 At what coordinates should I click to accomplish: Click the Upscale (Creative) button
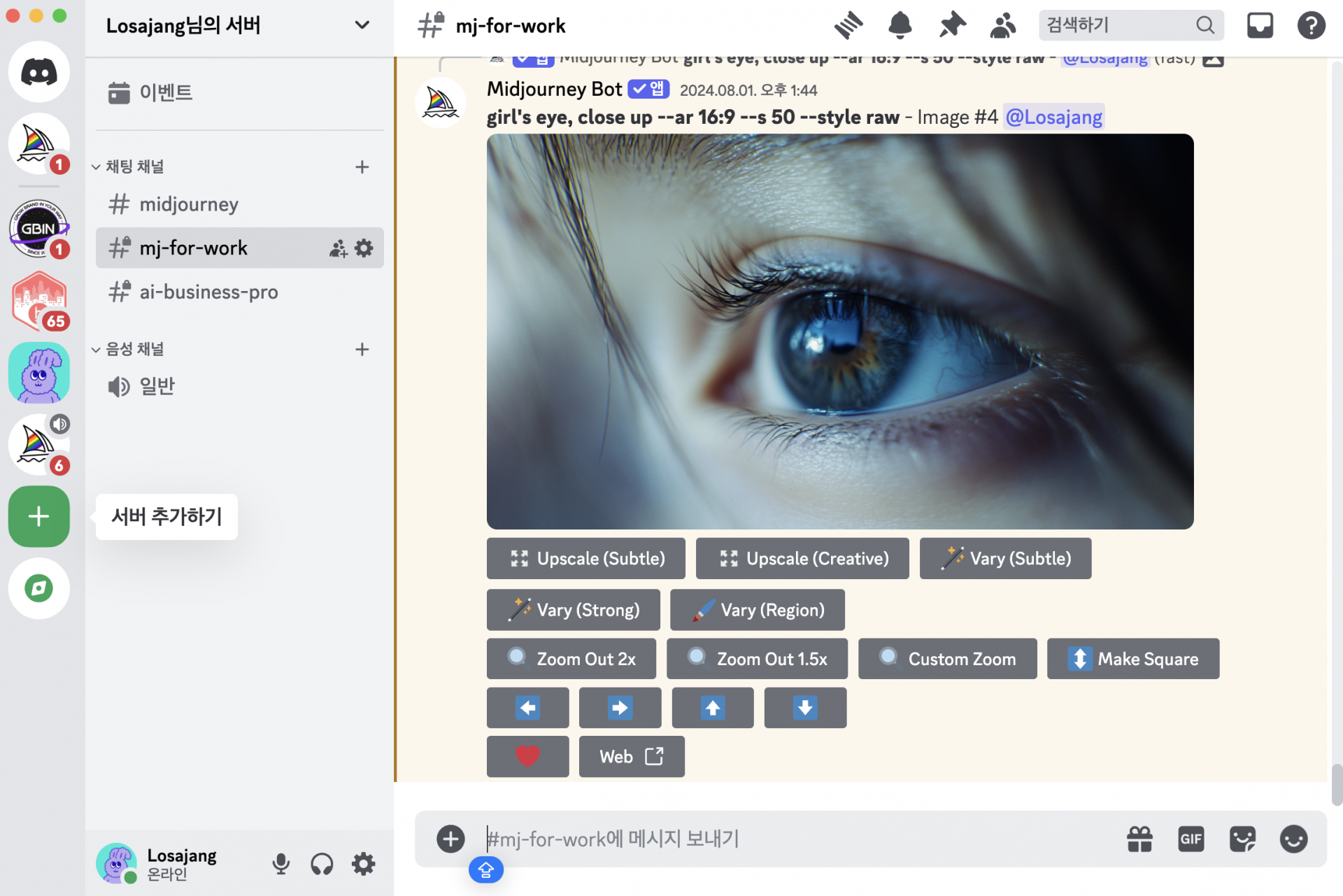[802, 558]
